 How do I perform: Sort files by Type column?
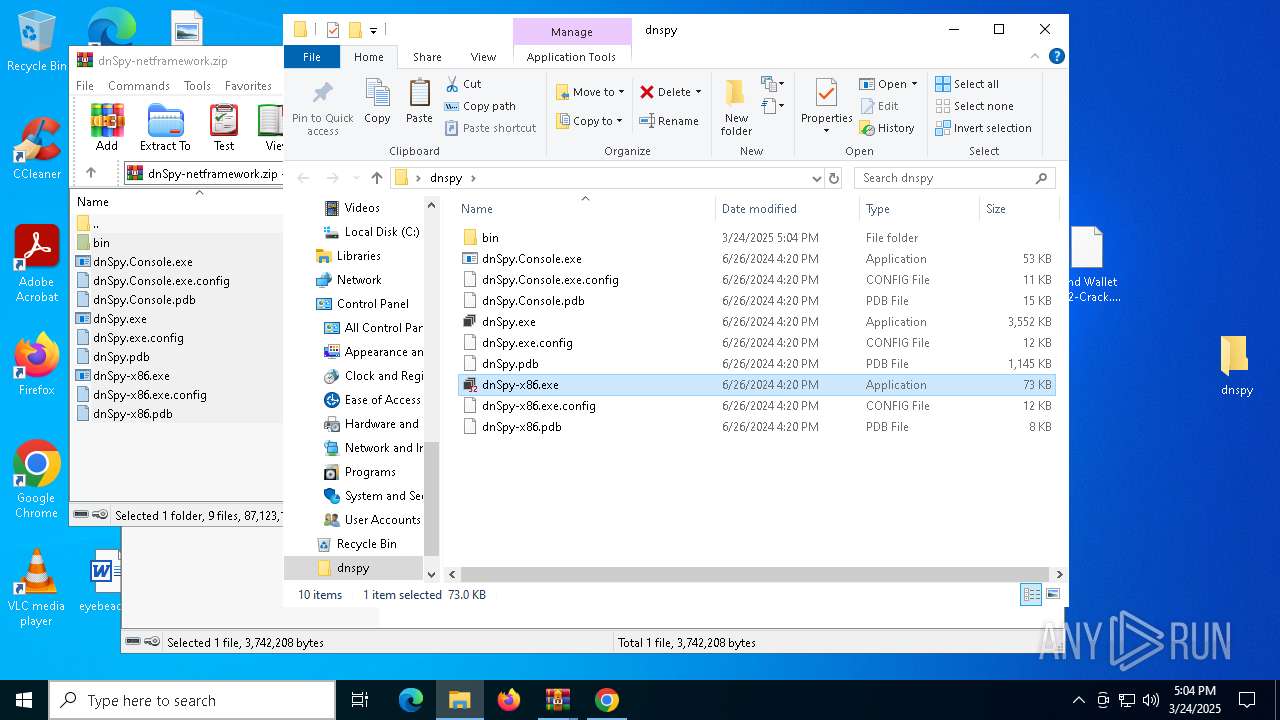pyautogui.click(x=919, y=209)
